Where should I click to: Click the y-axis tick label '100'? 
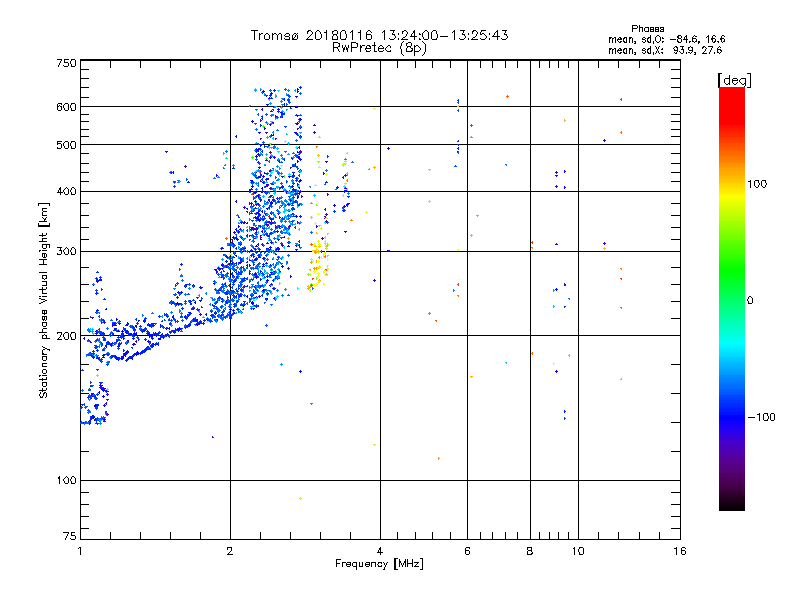66,481
